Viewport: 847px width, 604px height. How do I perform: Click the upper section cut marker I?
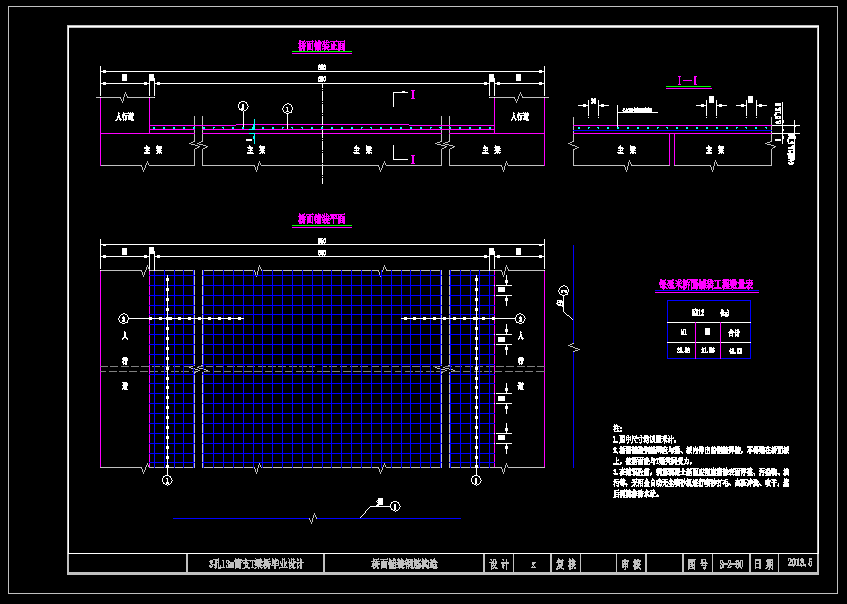412,94
